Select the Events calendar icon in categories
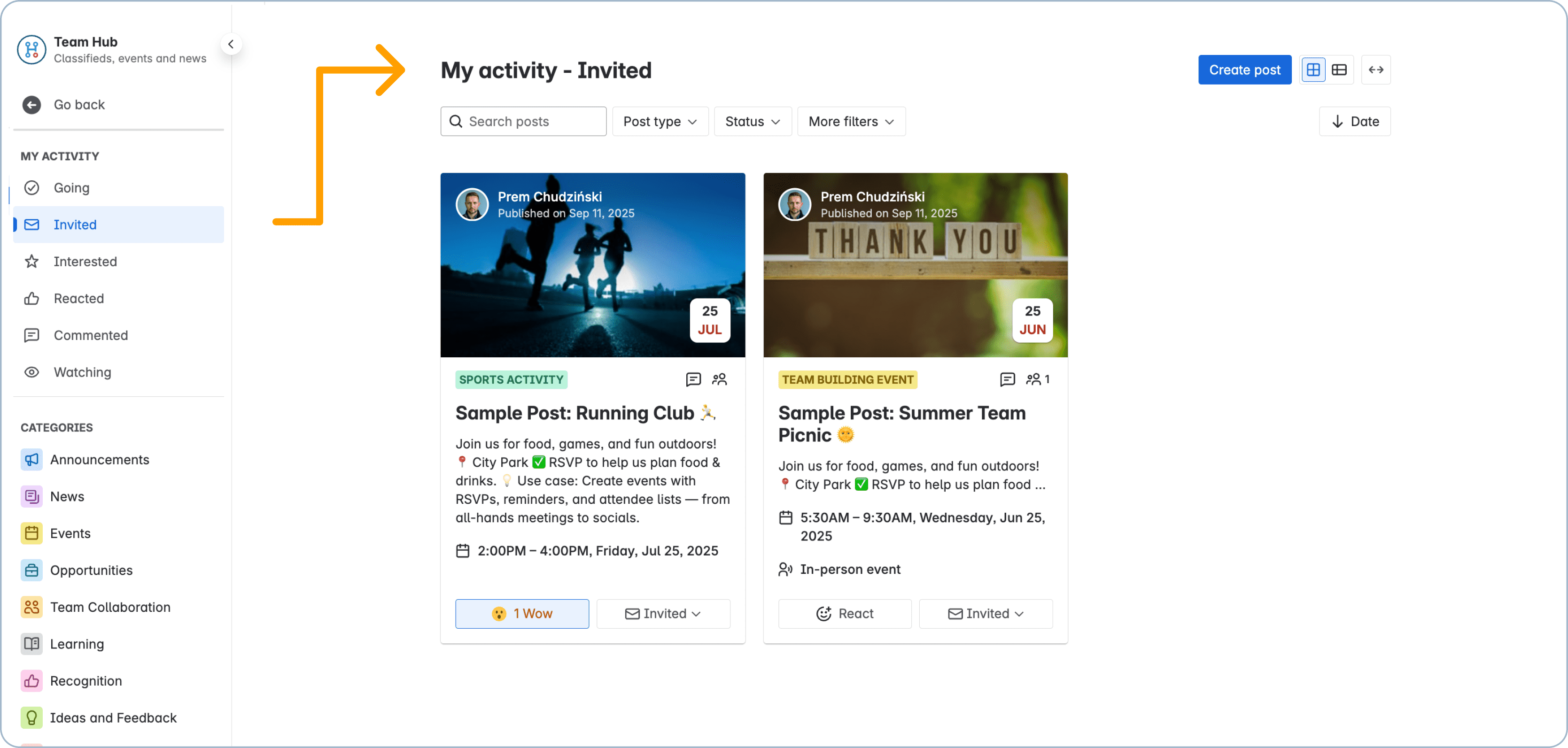 (x=31, y=533)
